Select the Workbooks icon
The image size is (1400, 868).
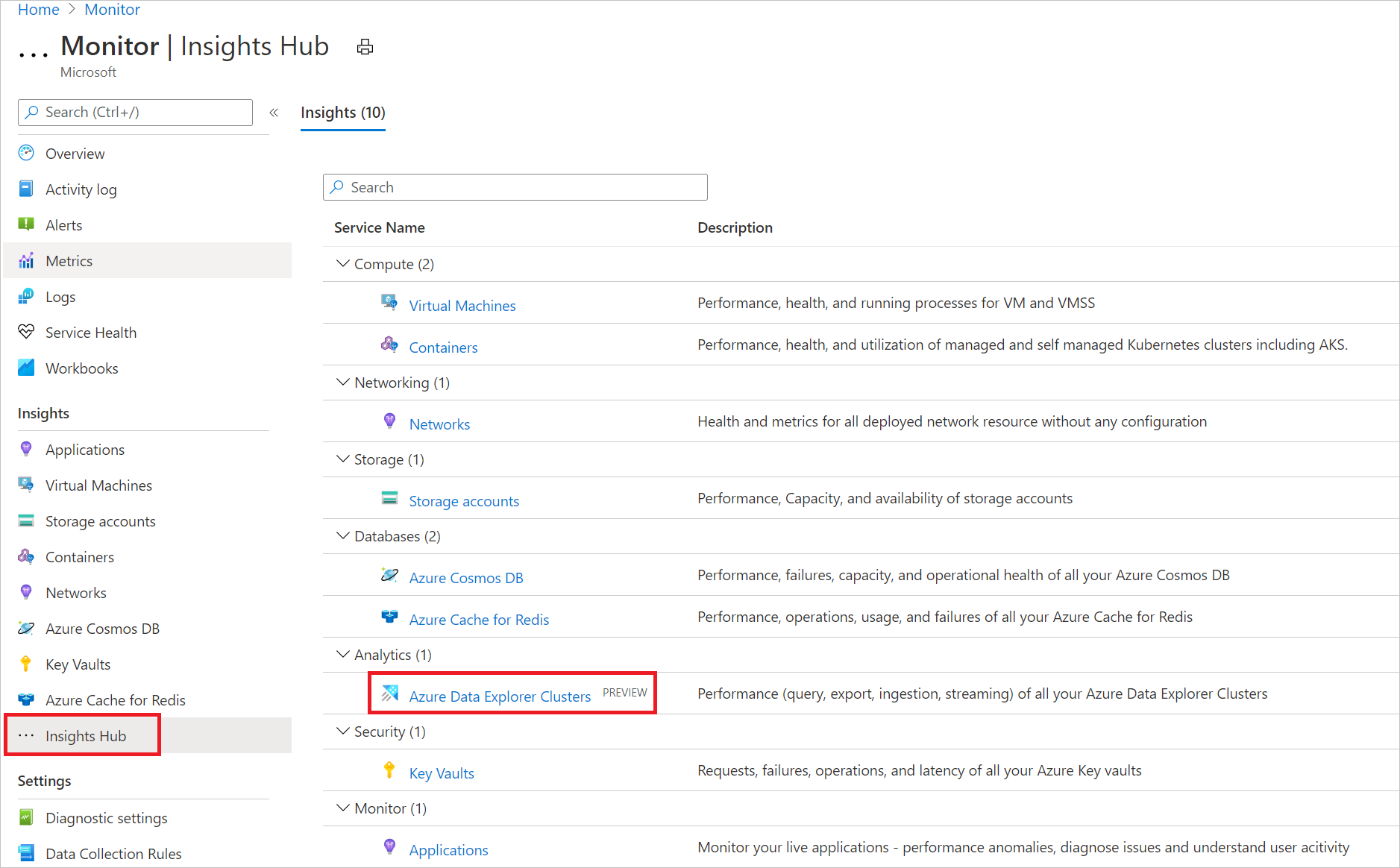pos(26,368)
